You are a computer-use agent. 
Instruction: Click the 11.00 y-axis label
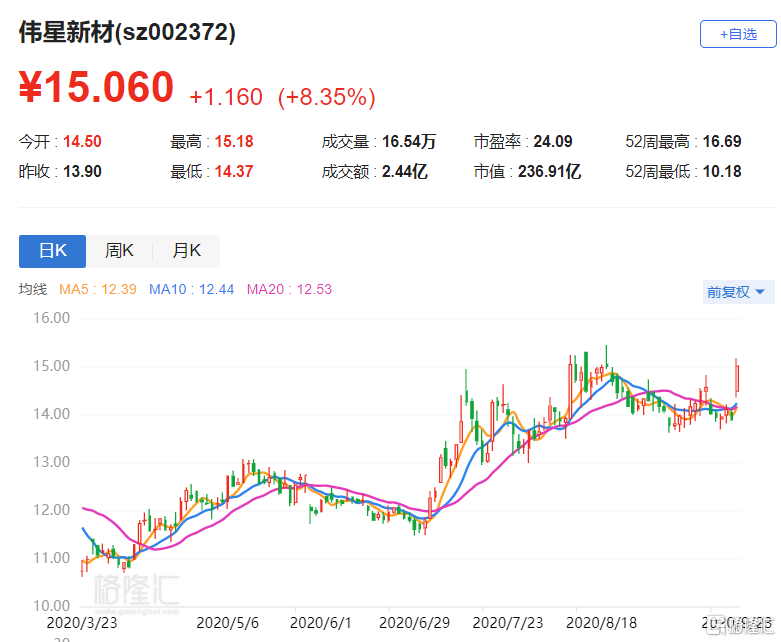(x=51, y=558)
